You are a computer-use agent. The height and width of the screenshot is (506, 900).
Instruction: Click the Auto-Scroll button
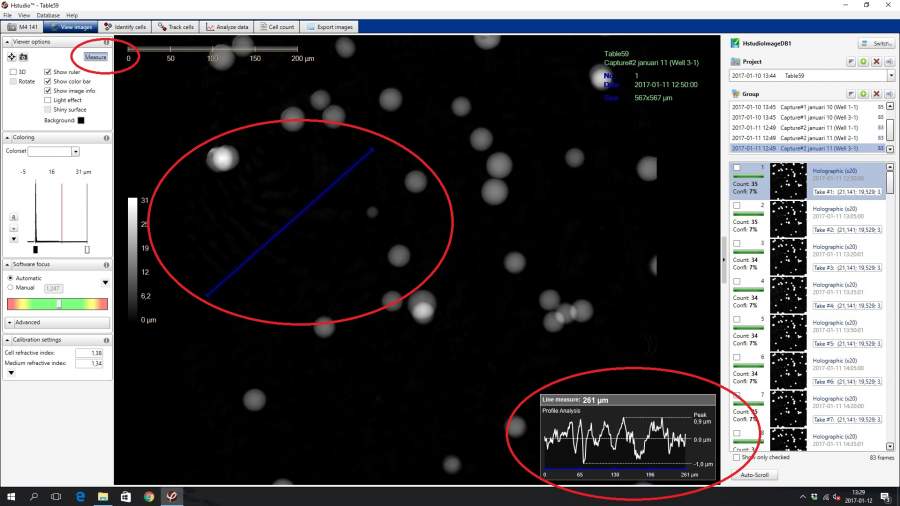754,475
